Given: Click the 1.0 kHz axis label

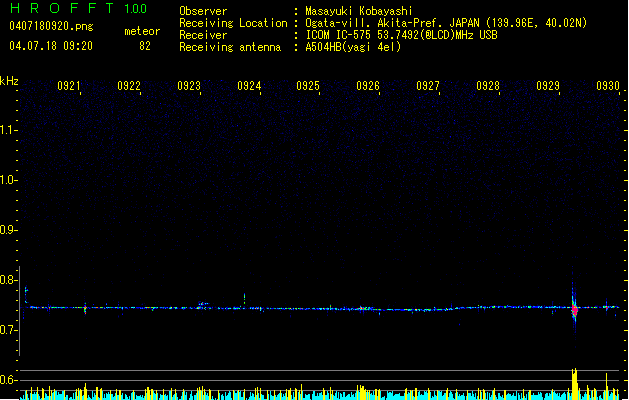Looking at the screenshot, I should pos(8,180).
